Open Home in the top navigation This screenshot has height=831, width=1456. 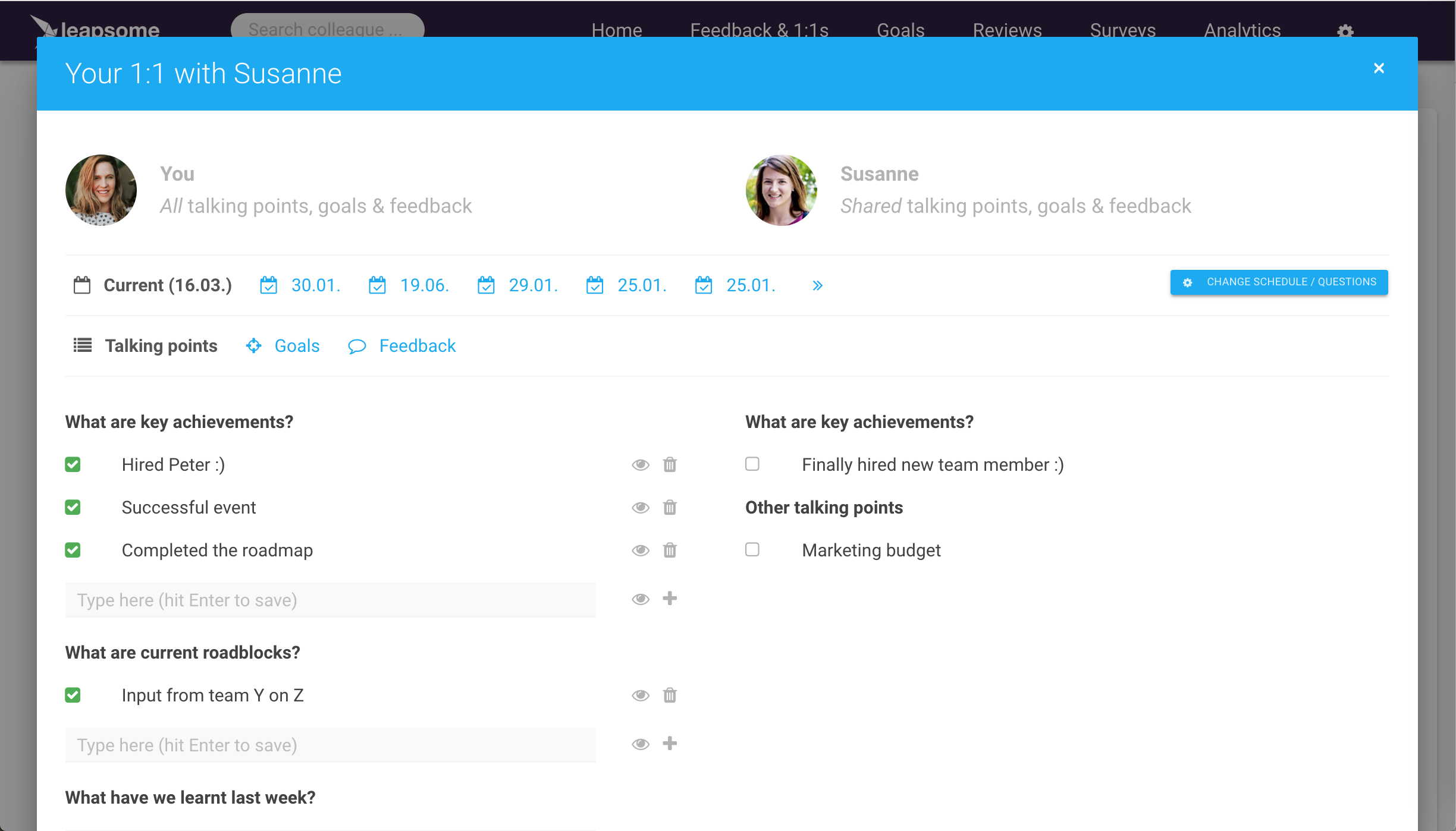tap(617, 30)
